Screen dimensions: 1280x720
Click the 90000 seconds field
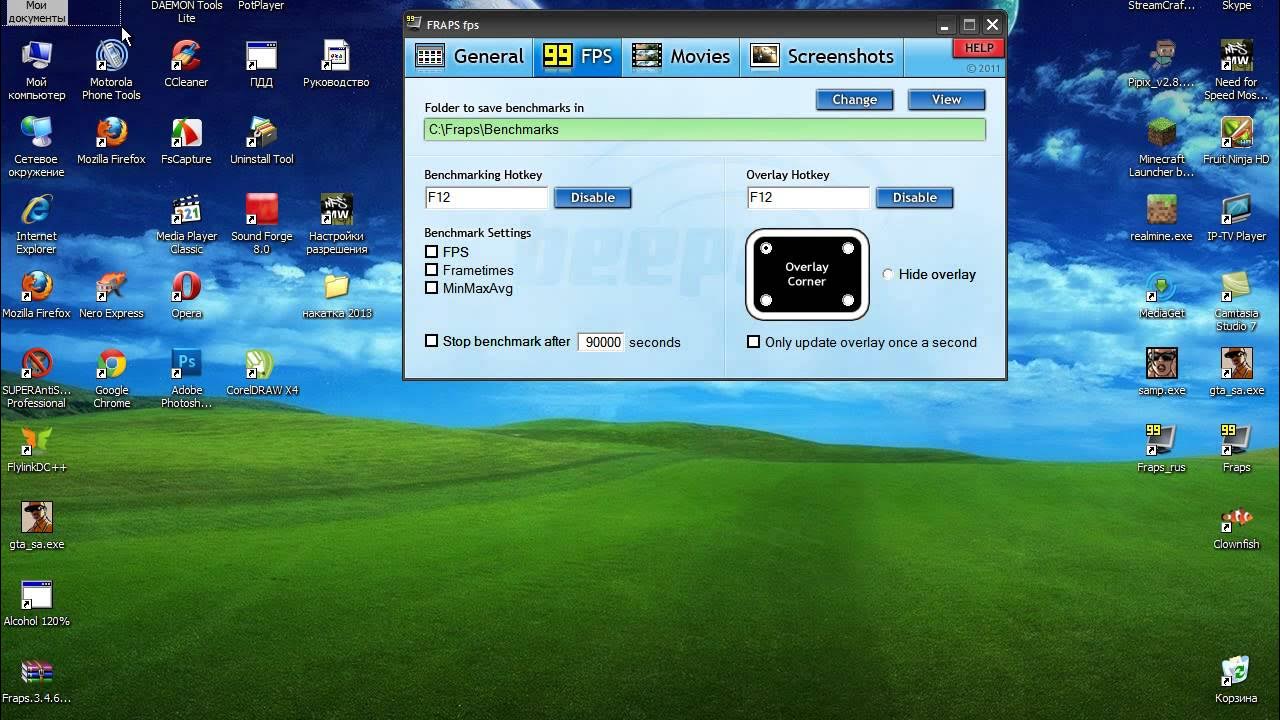click(601, 342)
